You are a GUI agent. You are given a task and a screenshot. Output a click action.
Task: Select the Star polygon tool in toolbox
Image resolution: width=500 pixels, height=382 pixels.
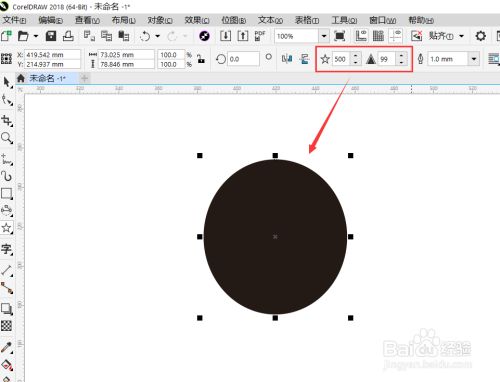coord(6,228)
